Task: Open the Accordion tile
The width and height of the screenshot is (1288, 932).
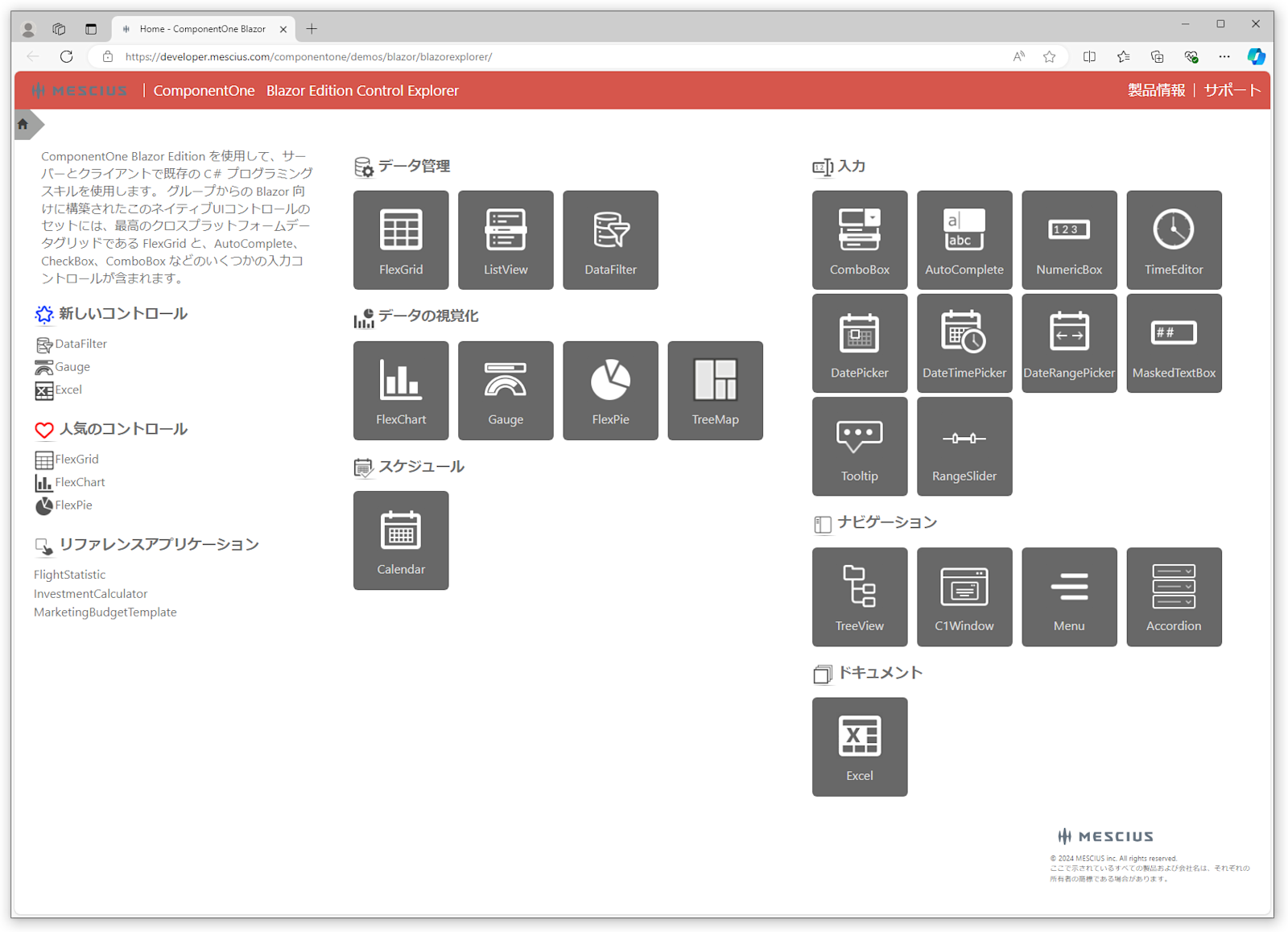Action: click(x=1174, y=596)
